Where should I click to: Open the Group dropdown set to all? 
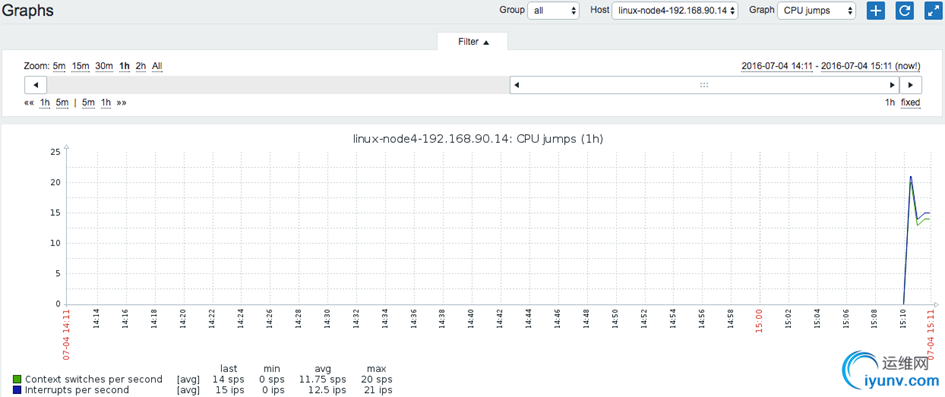553,11
